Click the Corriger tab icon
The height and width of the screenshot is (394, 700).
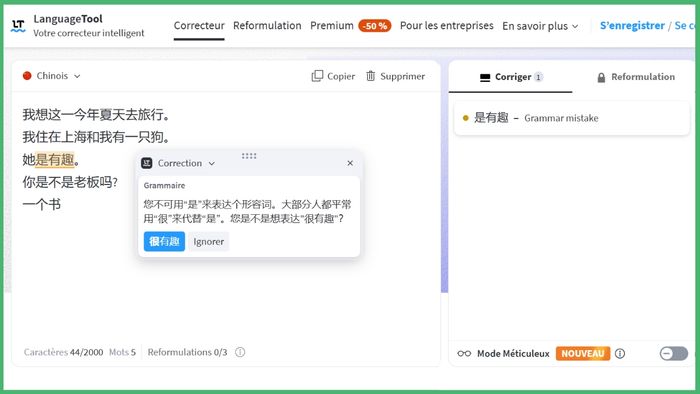point(485,78)
